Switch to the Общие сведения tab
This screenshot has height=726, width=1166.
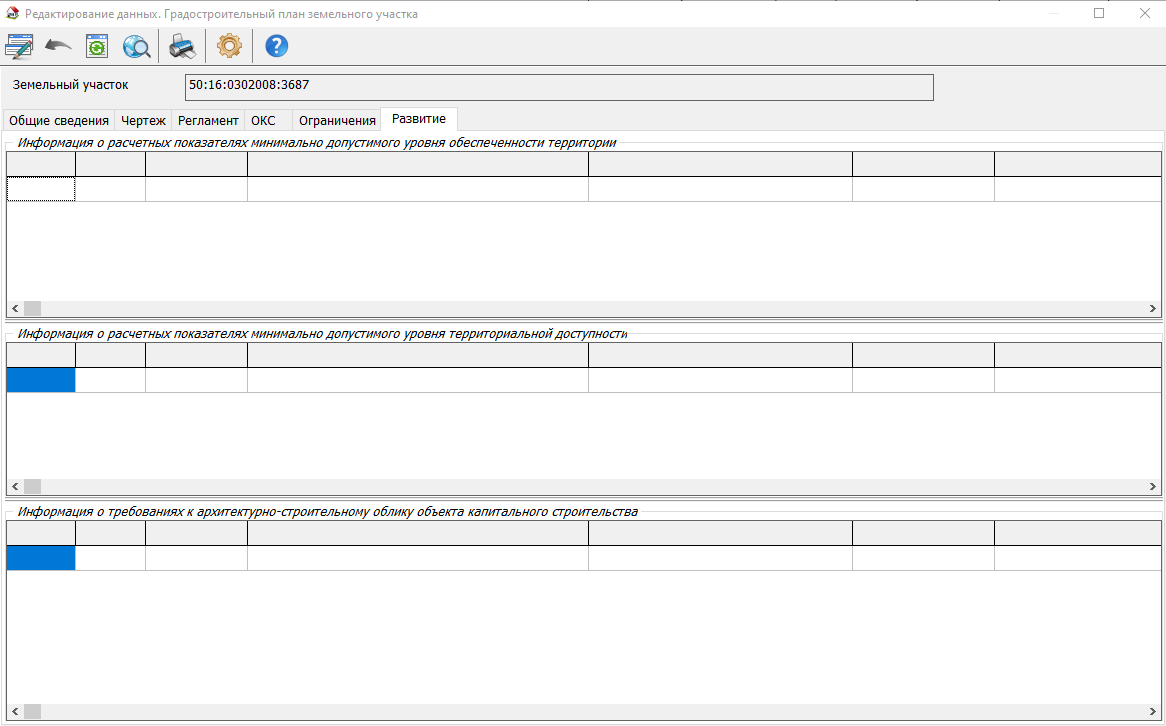click(x=59, y=120)
